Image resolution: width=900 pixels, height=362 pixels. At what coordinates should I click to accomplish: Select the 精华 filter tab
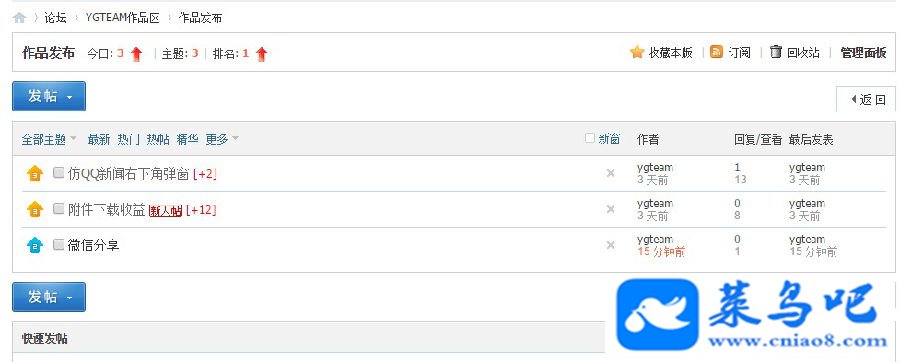[187, 139]
